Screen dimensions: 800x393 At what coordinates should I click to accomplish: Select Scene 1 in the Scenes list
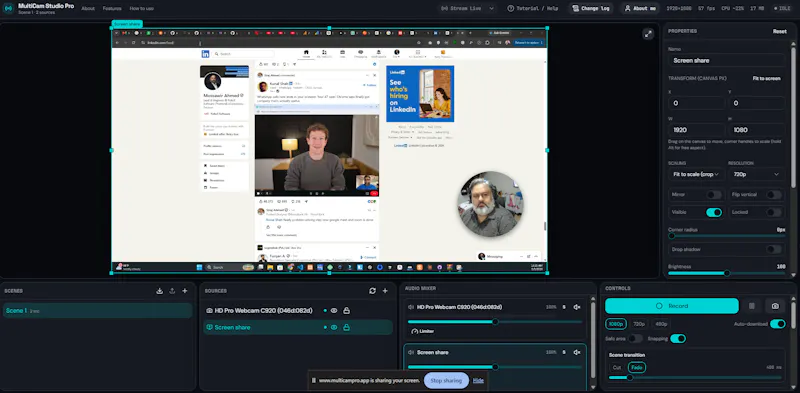[x=97, y=310]
